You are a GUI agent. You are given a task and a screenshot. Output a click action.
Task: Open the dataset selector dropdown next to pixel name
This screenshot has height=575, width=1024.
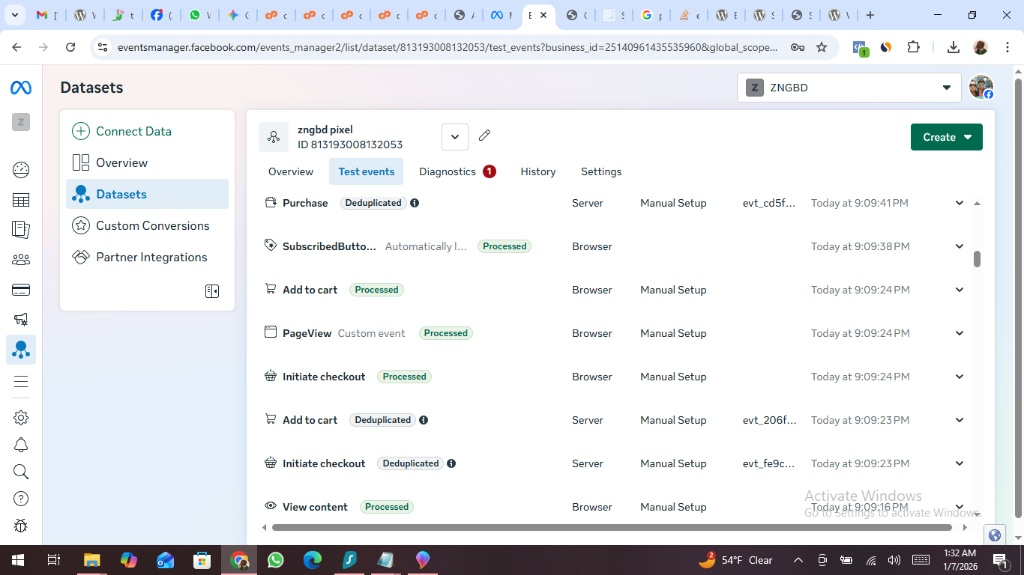coord(454,137)
